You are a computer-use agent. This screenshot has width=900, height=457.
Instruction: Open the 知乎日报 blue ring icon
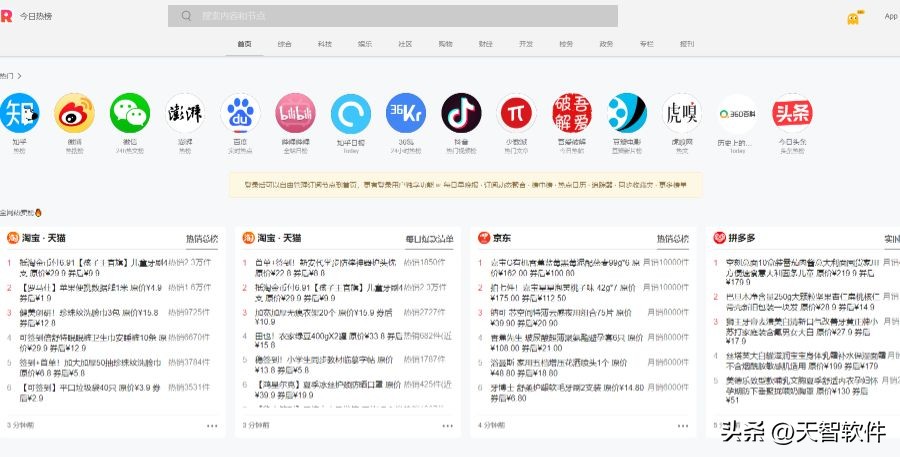click(x=351, y=113)
